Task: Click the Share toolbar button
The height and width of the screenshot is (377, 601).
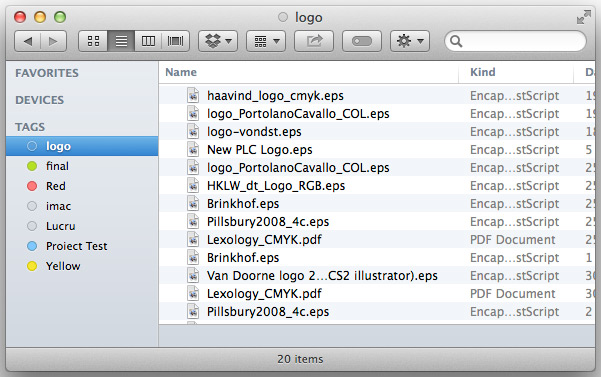Action: pyautogui.click(x=314, y=41)
